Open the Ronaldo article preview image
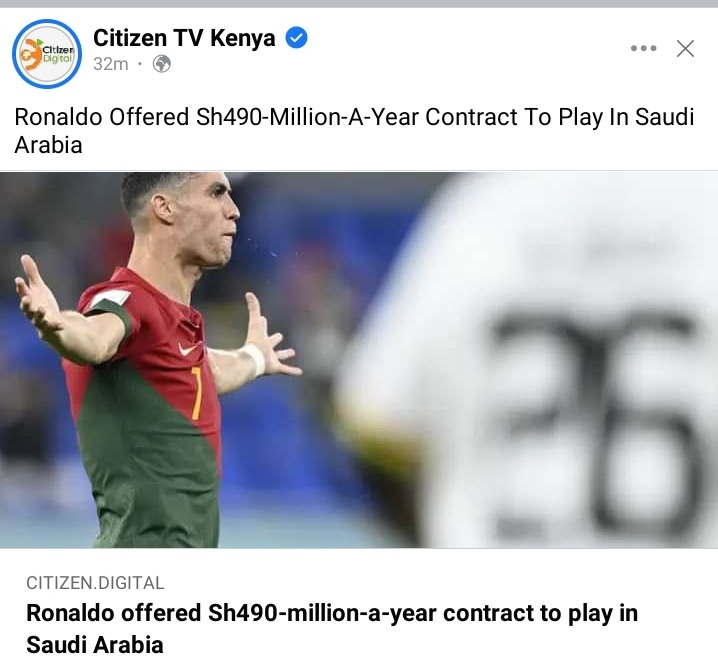Screen dimensions: 718x663 [359, 360]
